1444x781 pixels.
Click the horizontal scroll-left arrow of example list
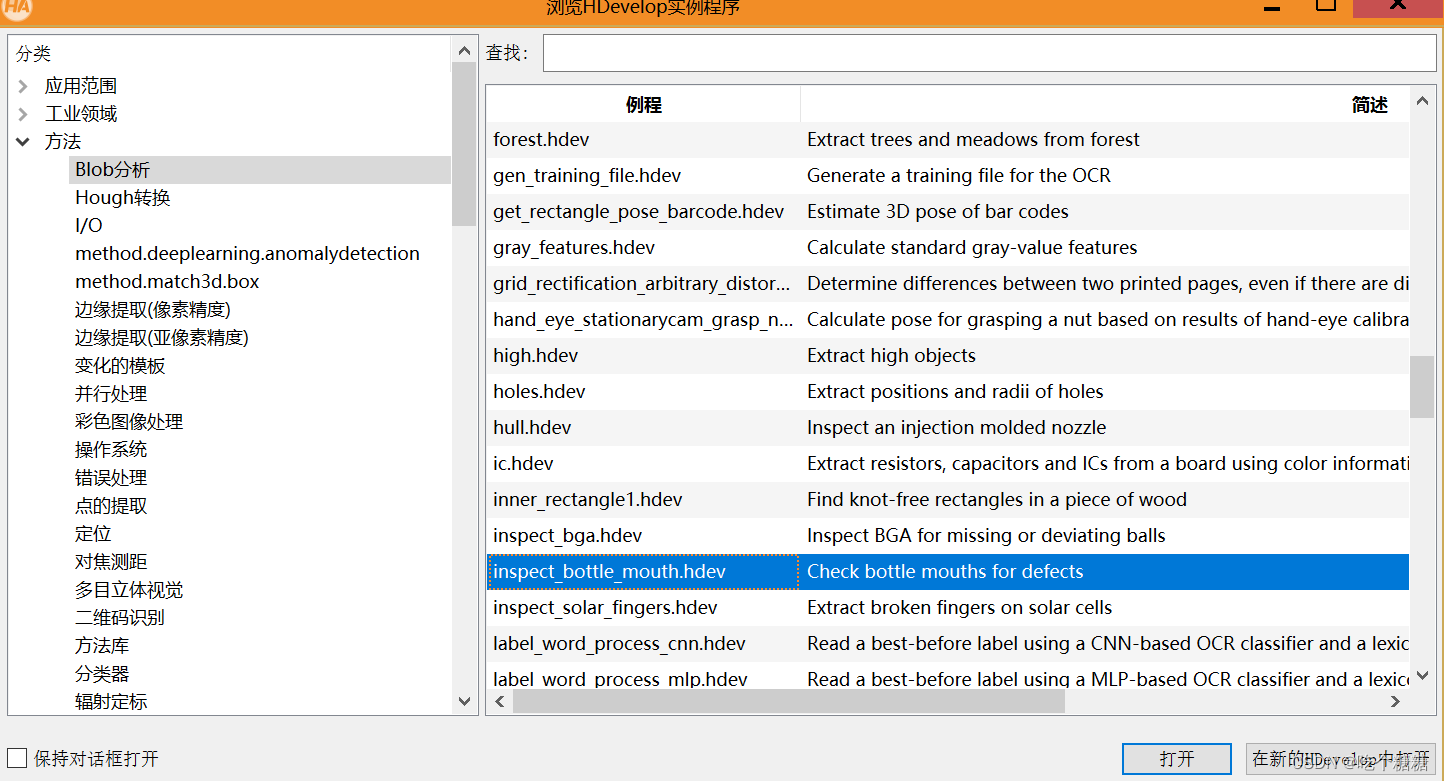point(500,702)
